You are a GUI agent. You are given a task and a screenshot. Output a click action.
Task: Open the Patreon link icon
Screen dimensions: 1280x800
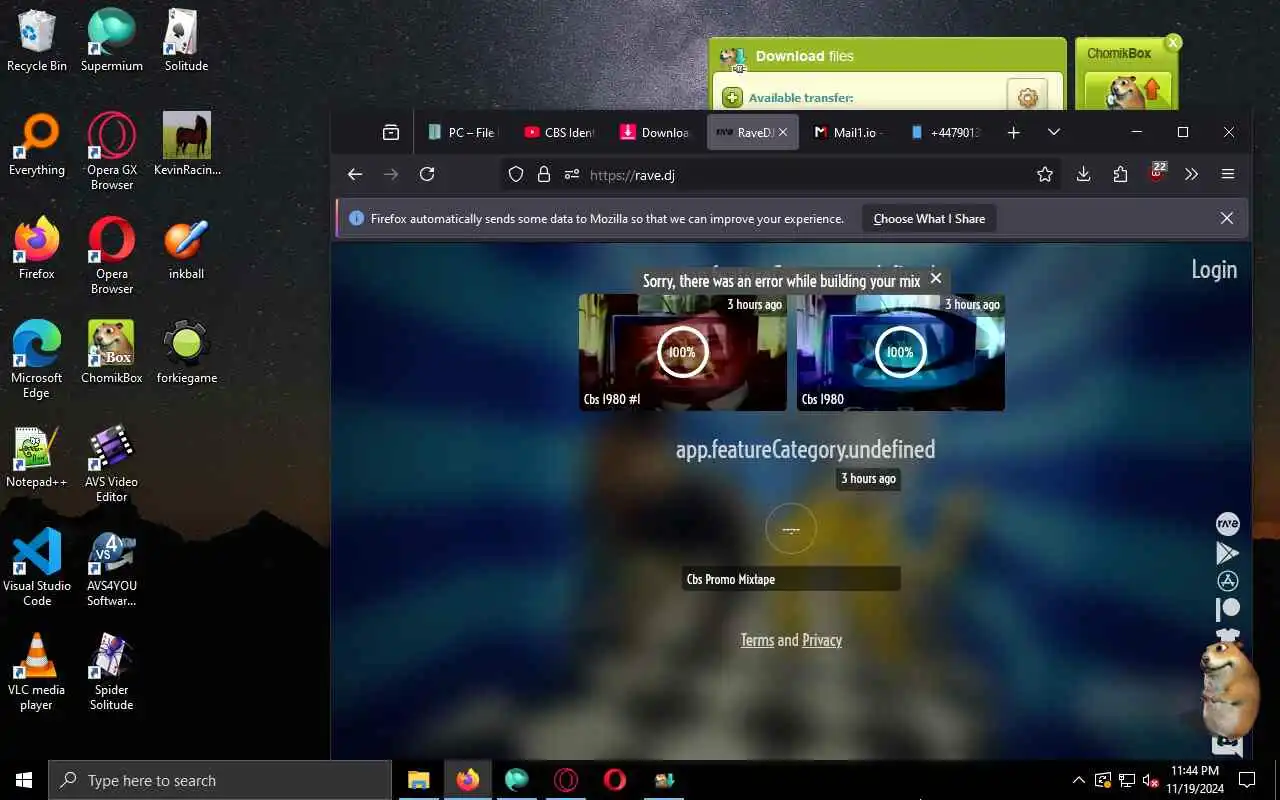click(x=1227, y=609)
